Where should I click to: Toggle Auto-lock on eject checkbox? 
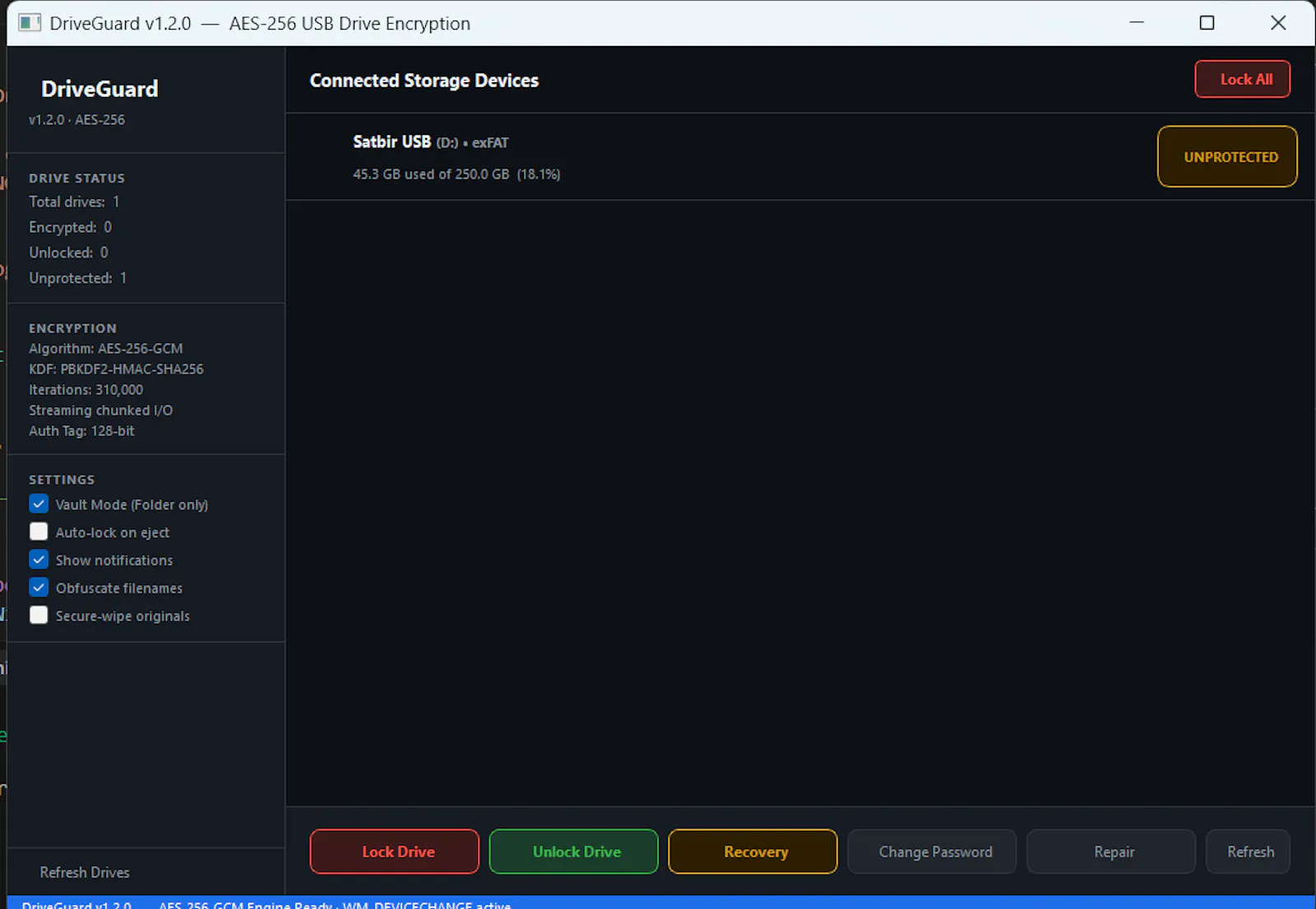pos(39,531)
